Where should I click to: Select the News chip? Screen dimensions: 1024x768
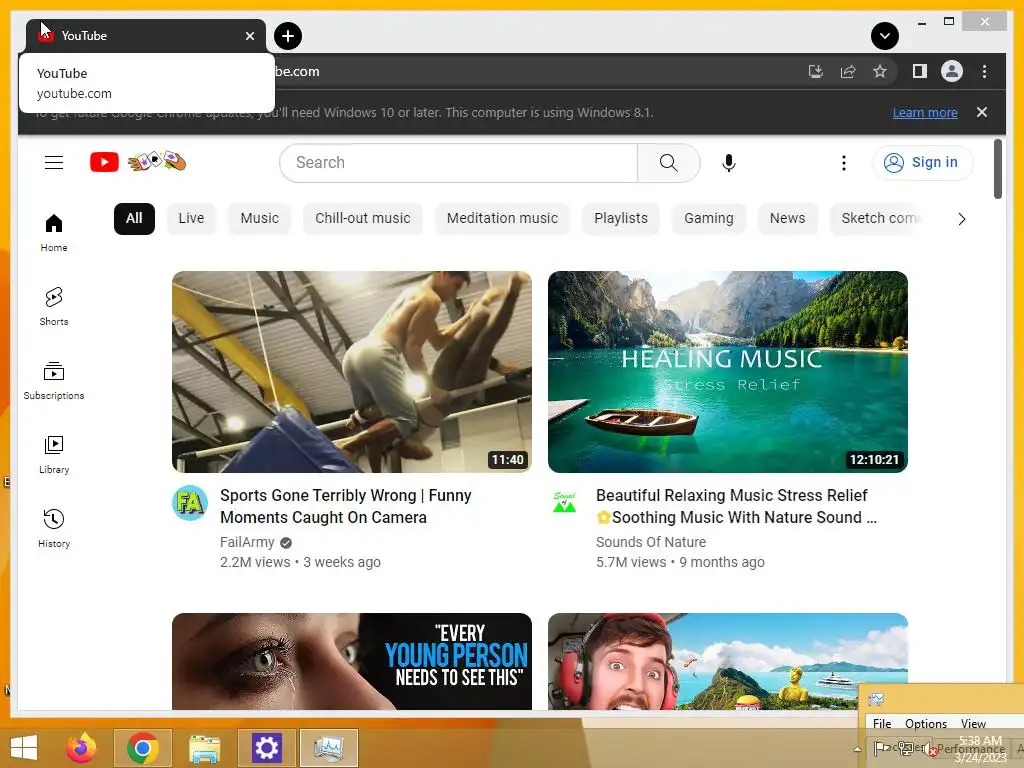click(788, 218)
